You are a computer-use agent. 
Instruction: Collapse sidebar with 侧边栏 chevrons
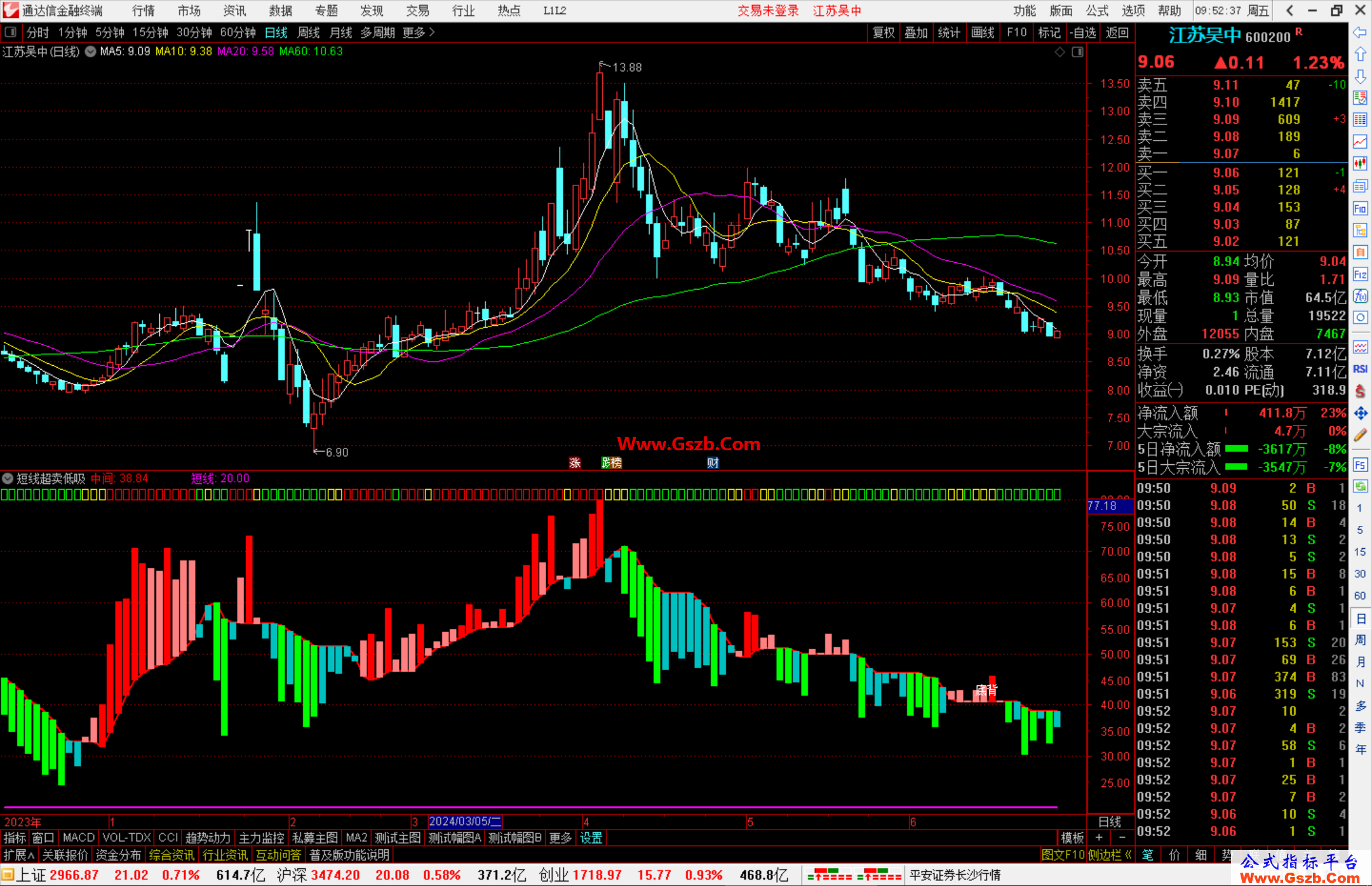(x=1110, y=855)
